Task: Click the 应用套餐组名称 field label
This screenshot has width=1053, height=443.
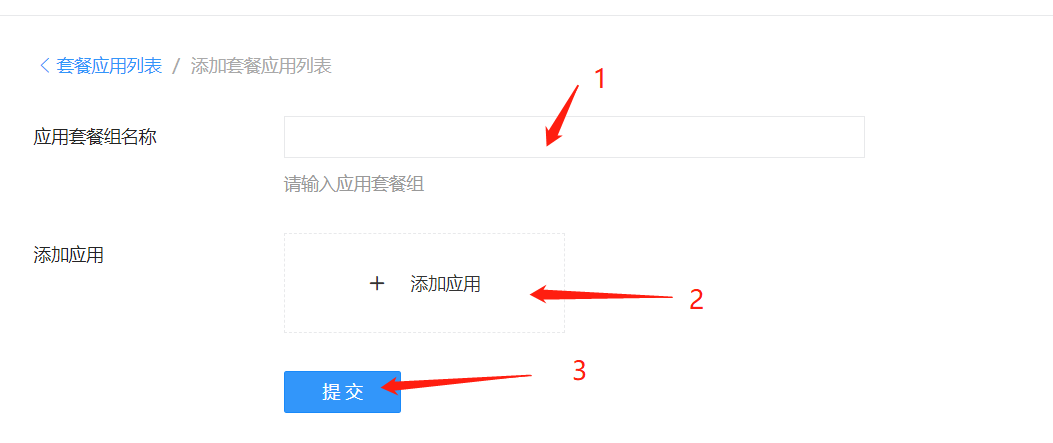Action: click(x=95, y=138)
